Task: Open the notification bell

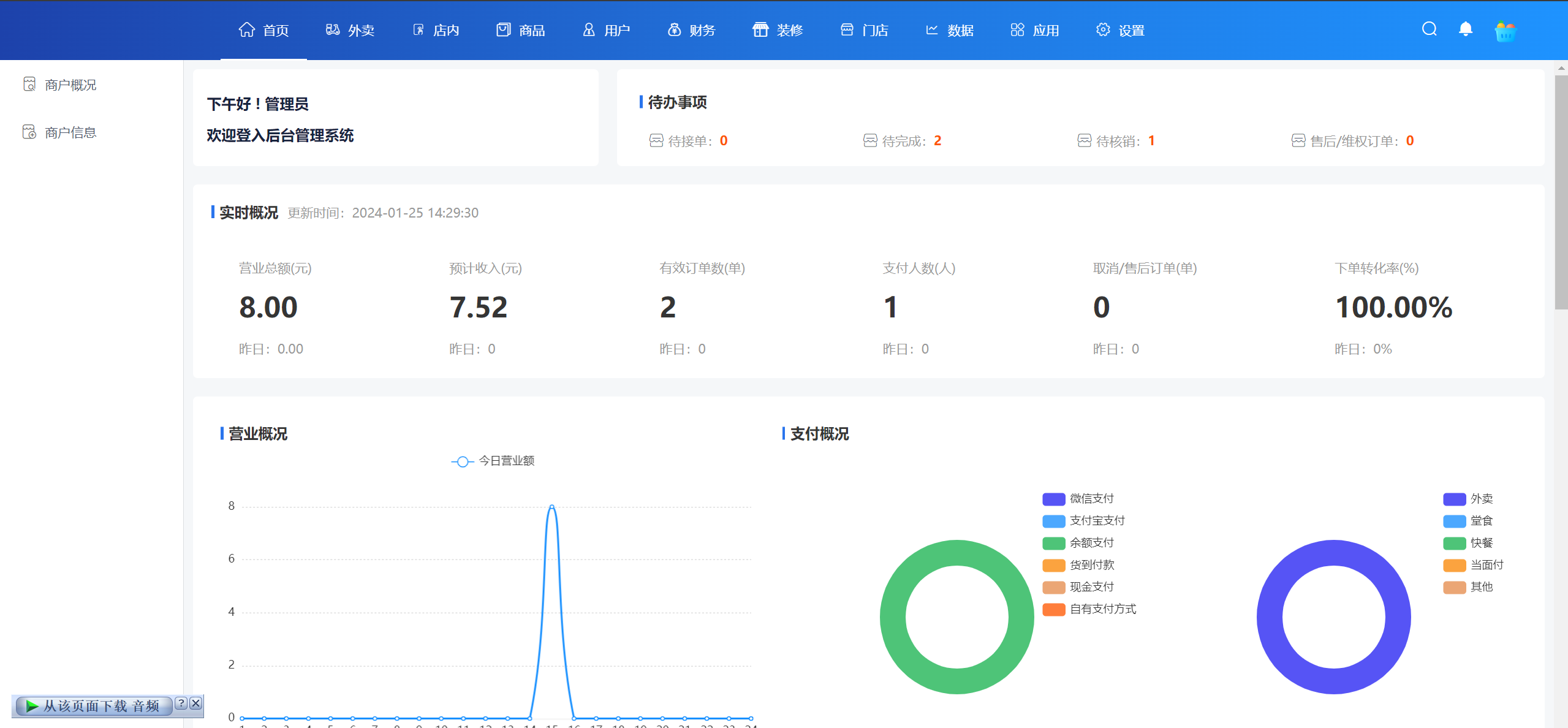Action: [x=1466, y=29]
